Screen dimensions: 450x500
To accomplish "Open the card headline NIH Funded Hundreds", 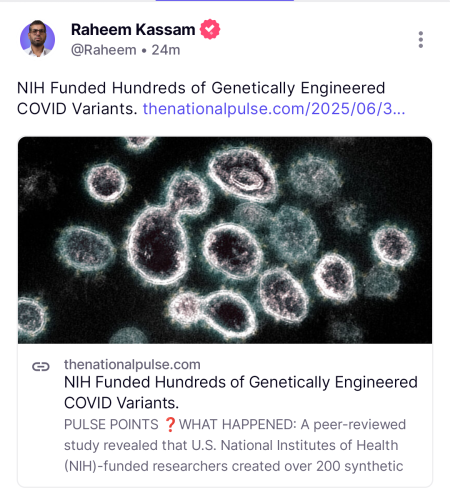I will (x=241, y=392).
